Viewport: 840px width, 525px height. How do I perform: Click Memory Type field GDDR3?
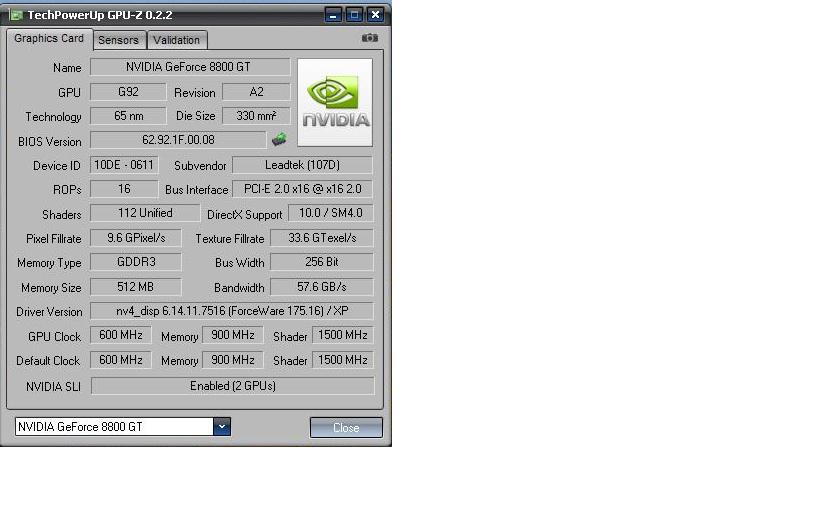(136, 262)
